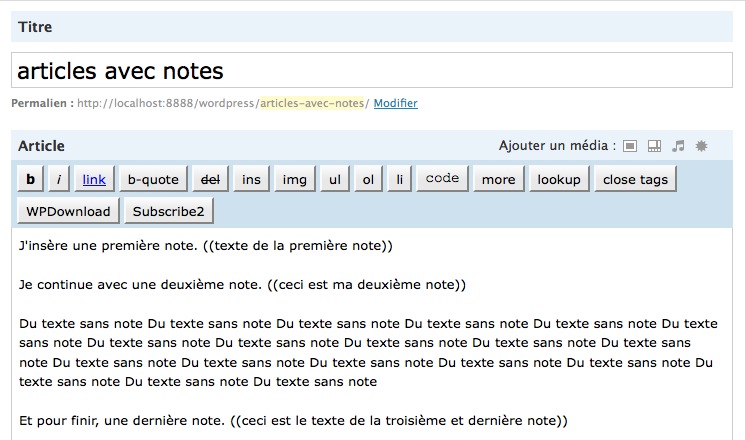
Task: Click the Subscribe2 button
Action: coord(168,211)
